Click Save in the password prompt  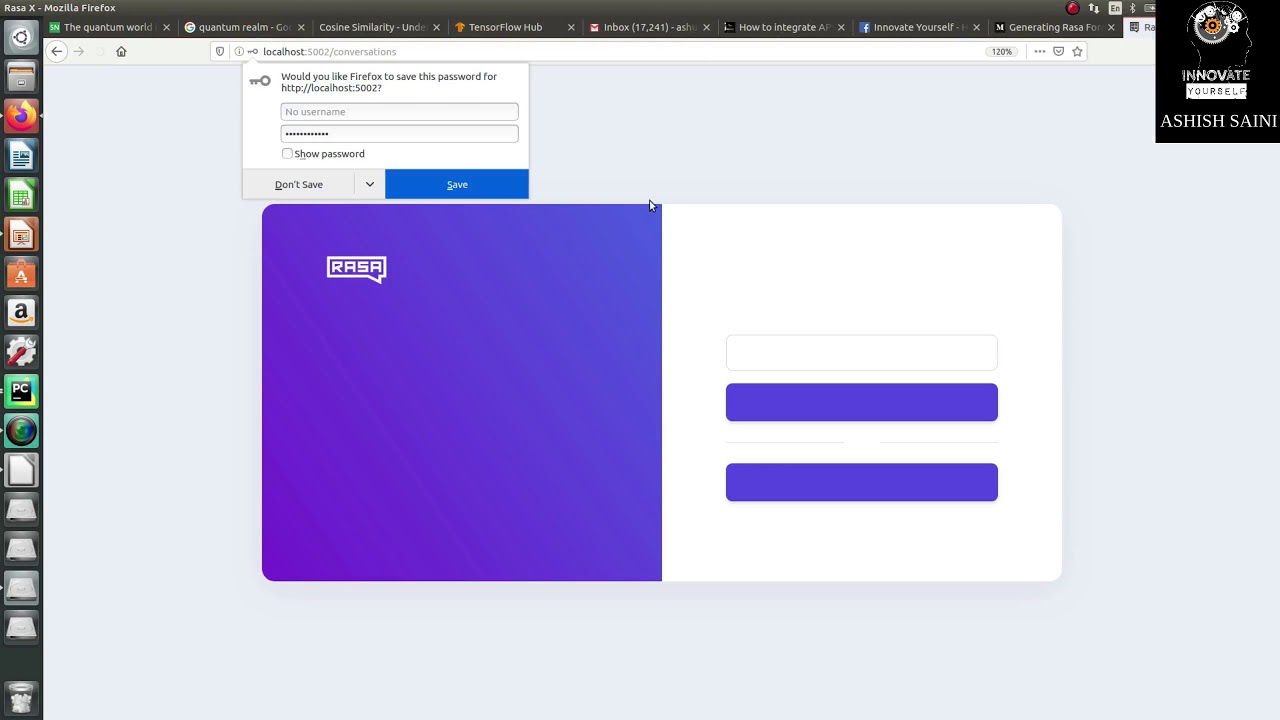pos(457,184)
